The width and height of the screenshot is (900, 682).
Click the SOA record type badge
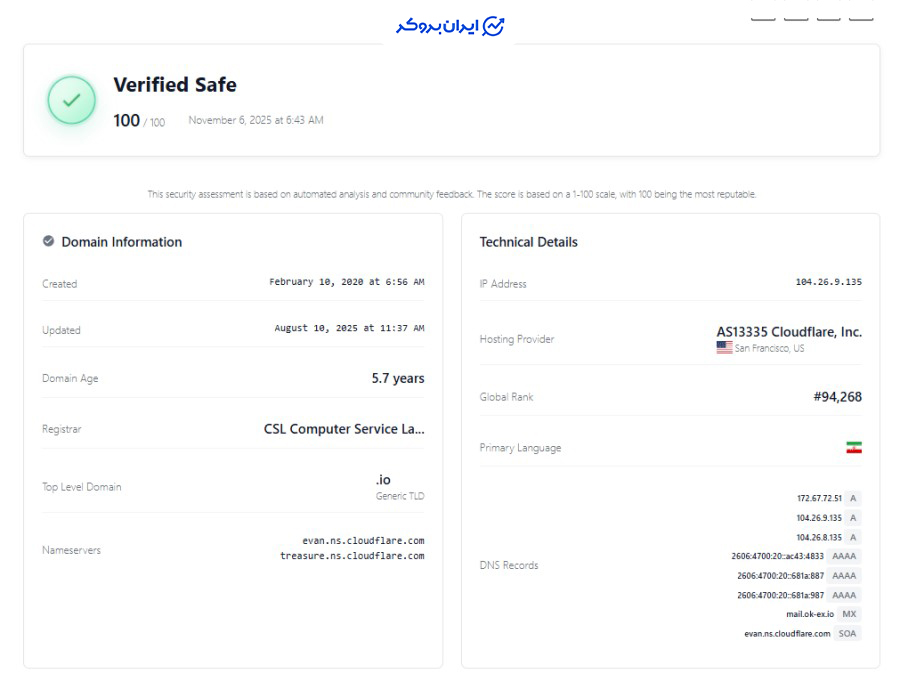[848, 633]
